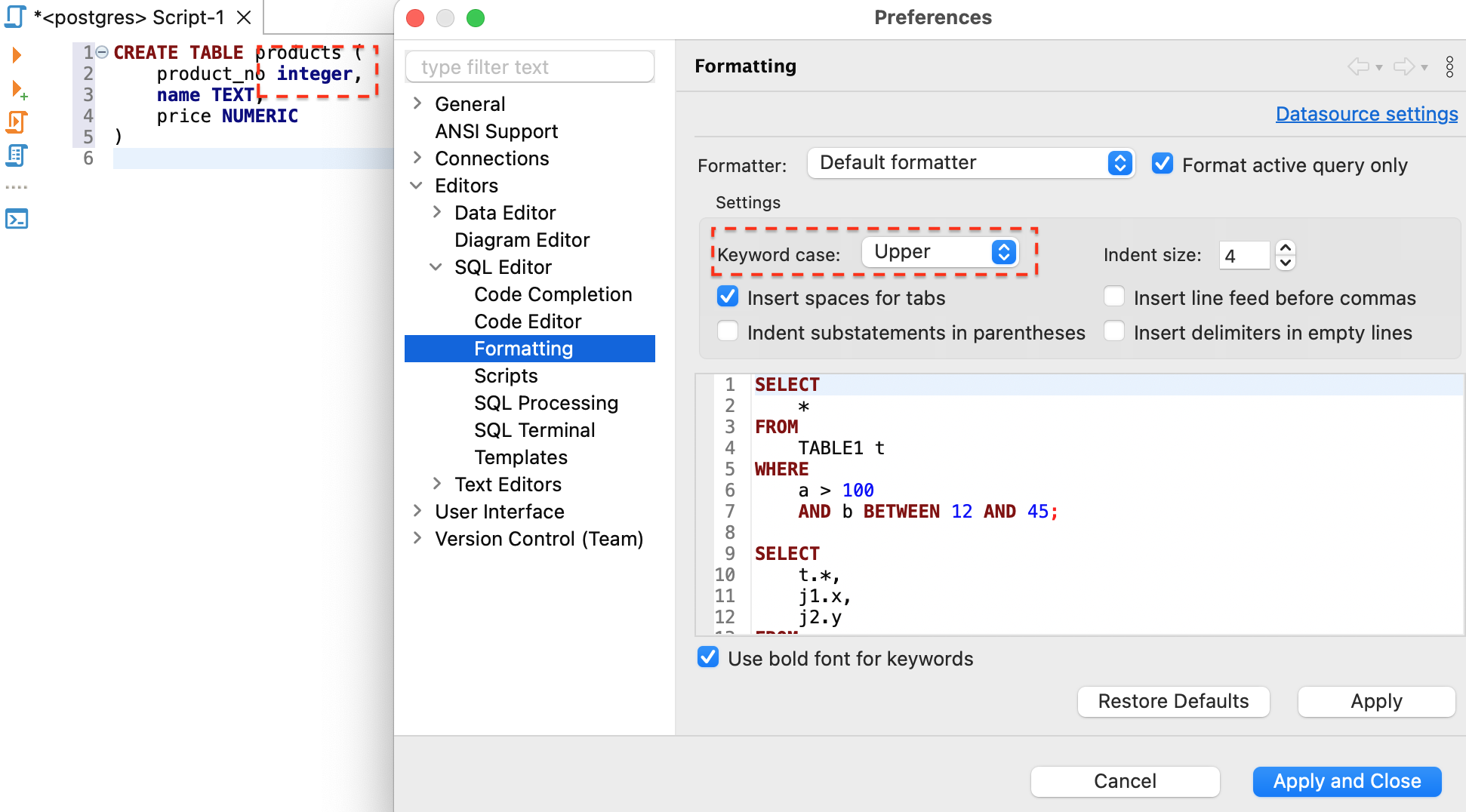This screenshot has height=812, width=1466.
Task: Close the Script-1 editor tab
Action: click(x=244, y=17)
